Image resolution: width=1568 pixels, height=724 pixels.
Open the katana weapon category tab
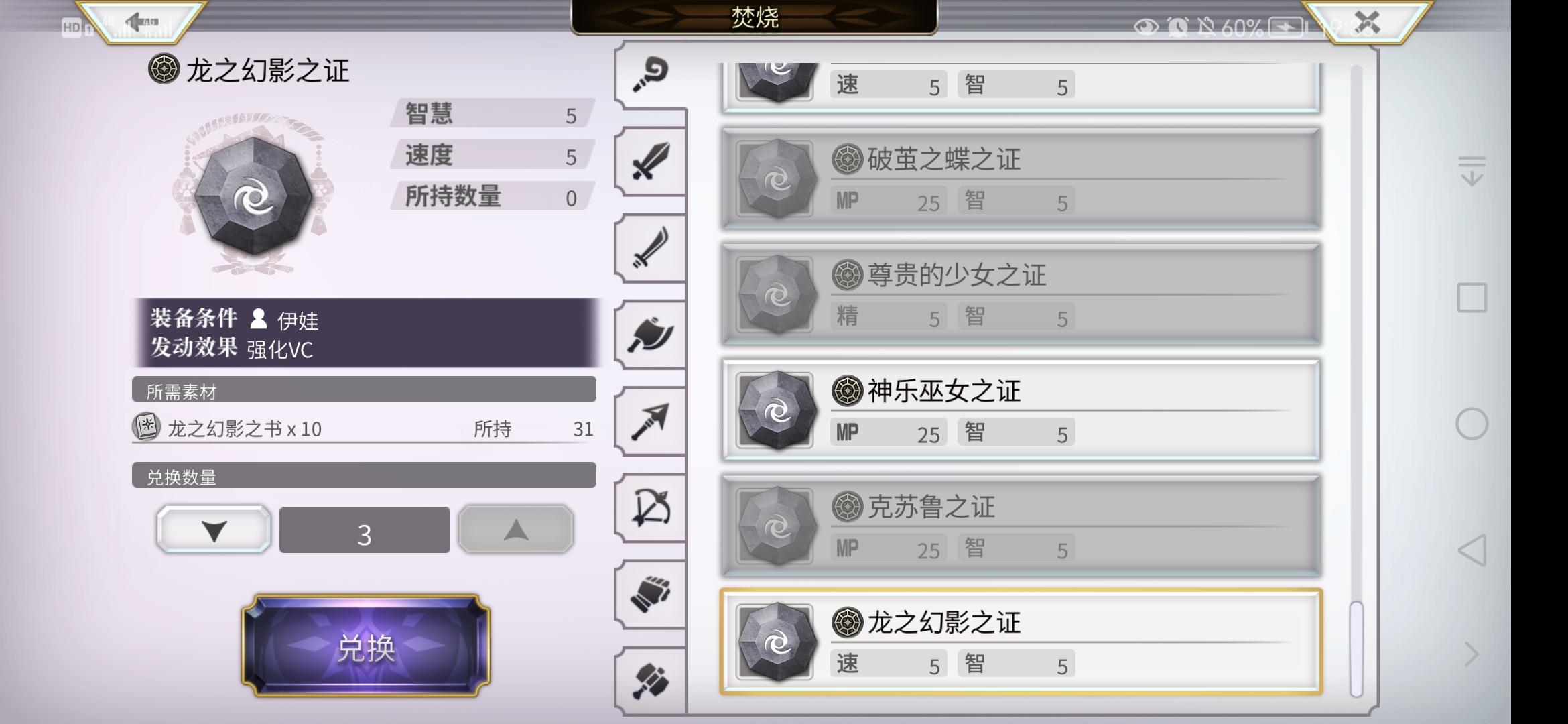coord(651,248)
